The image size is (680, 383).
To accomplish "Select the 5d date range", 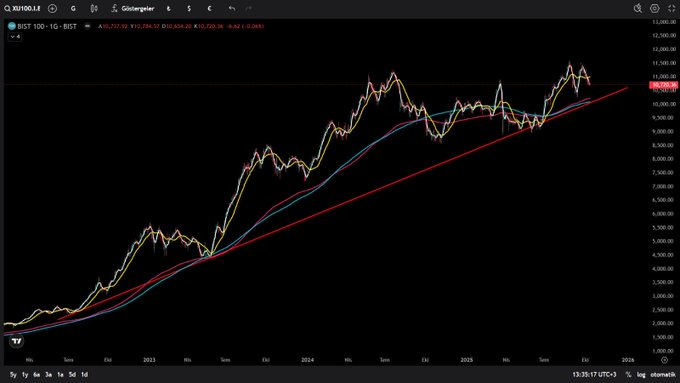I will [x=72, y=374].
